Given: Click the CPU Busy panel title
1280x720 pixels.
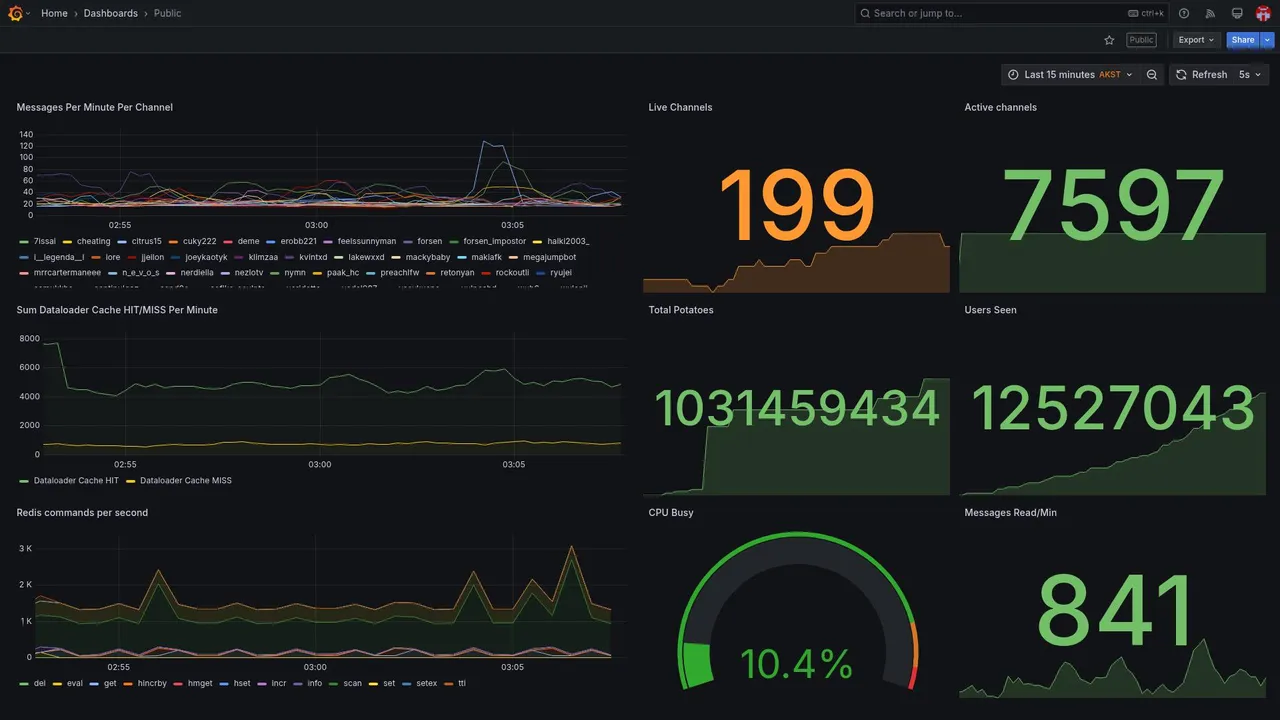Looking at the screenshot, I should (x=671, y=513).
